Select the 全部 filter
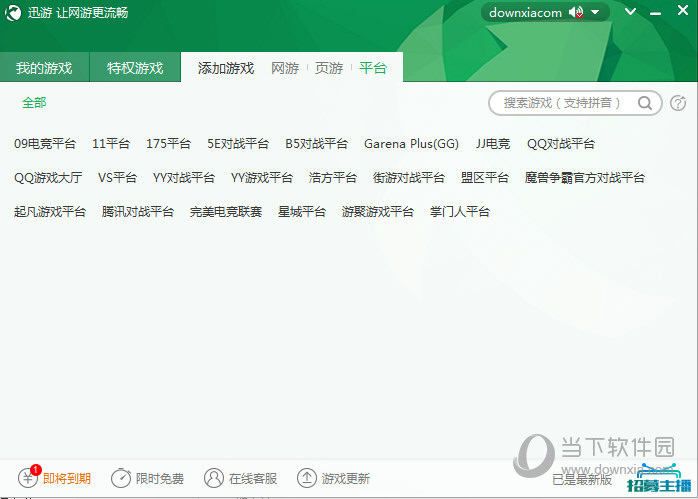 tap(34, 103)
